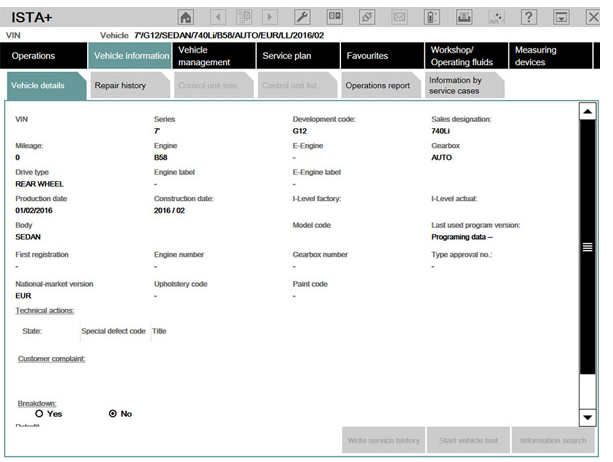Click the 01/02/2016 production date value
This screenshot has height=462, width=613.
(34, 210)
